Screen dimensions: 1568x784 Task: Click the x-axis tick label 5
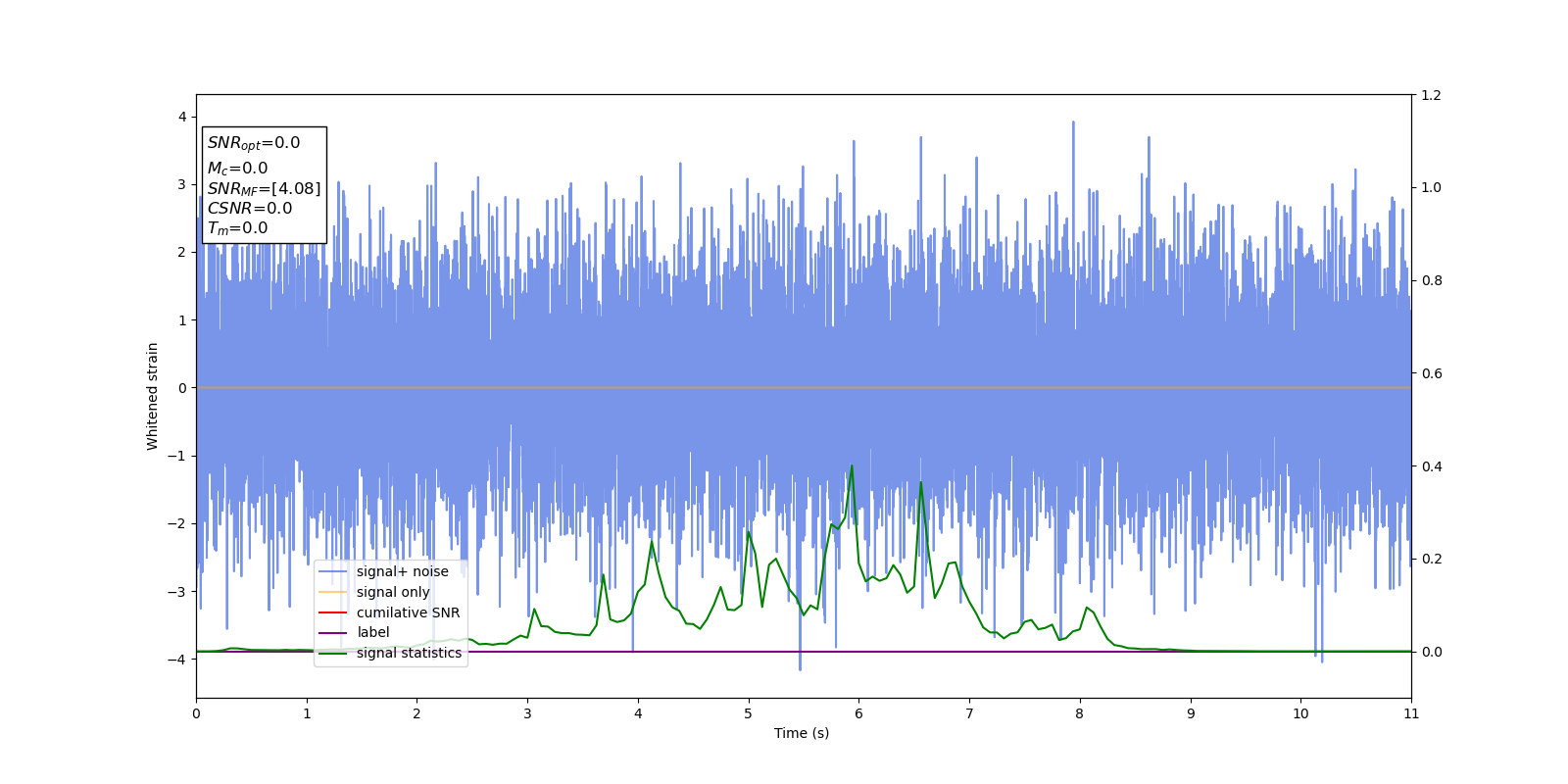(x=749, y=713)
